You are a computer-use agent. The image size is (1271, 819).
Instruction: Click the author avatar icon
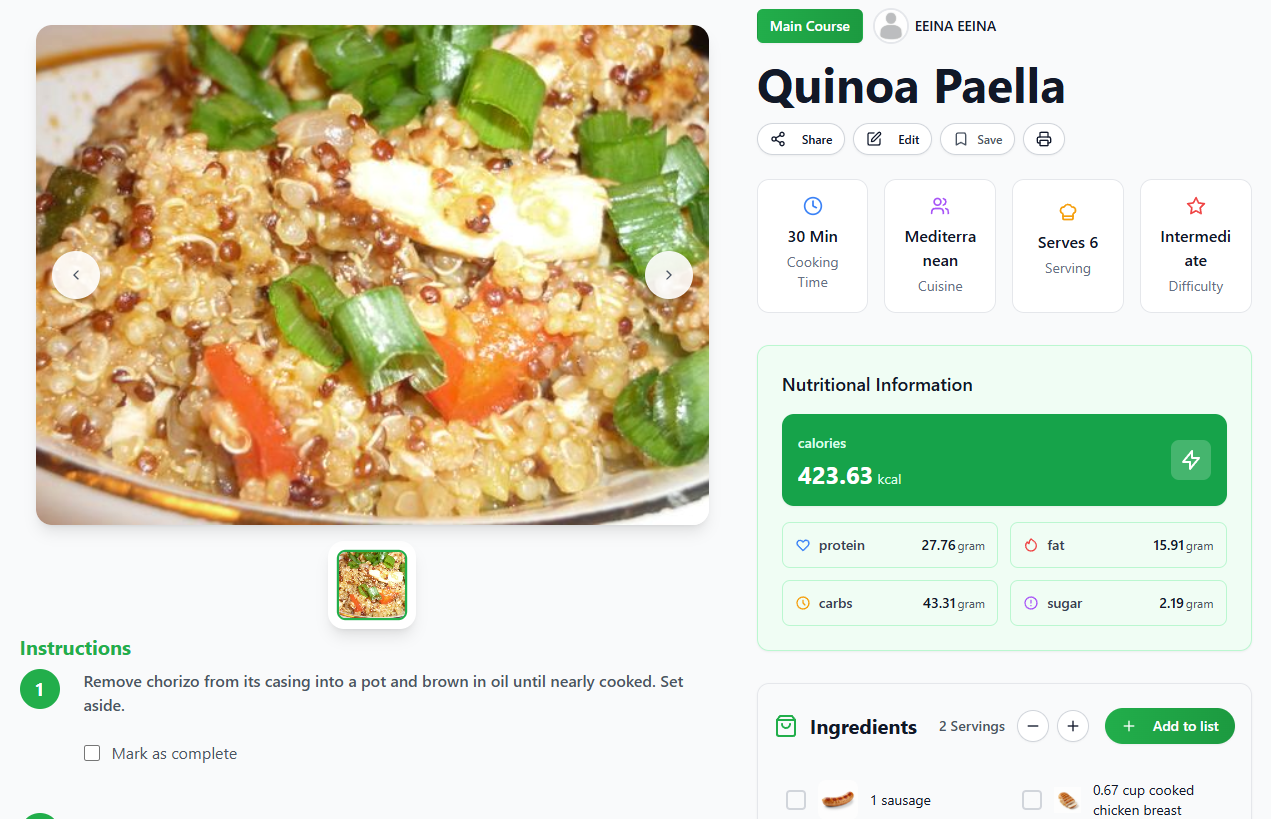point(890,26)
